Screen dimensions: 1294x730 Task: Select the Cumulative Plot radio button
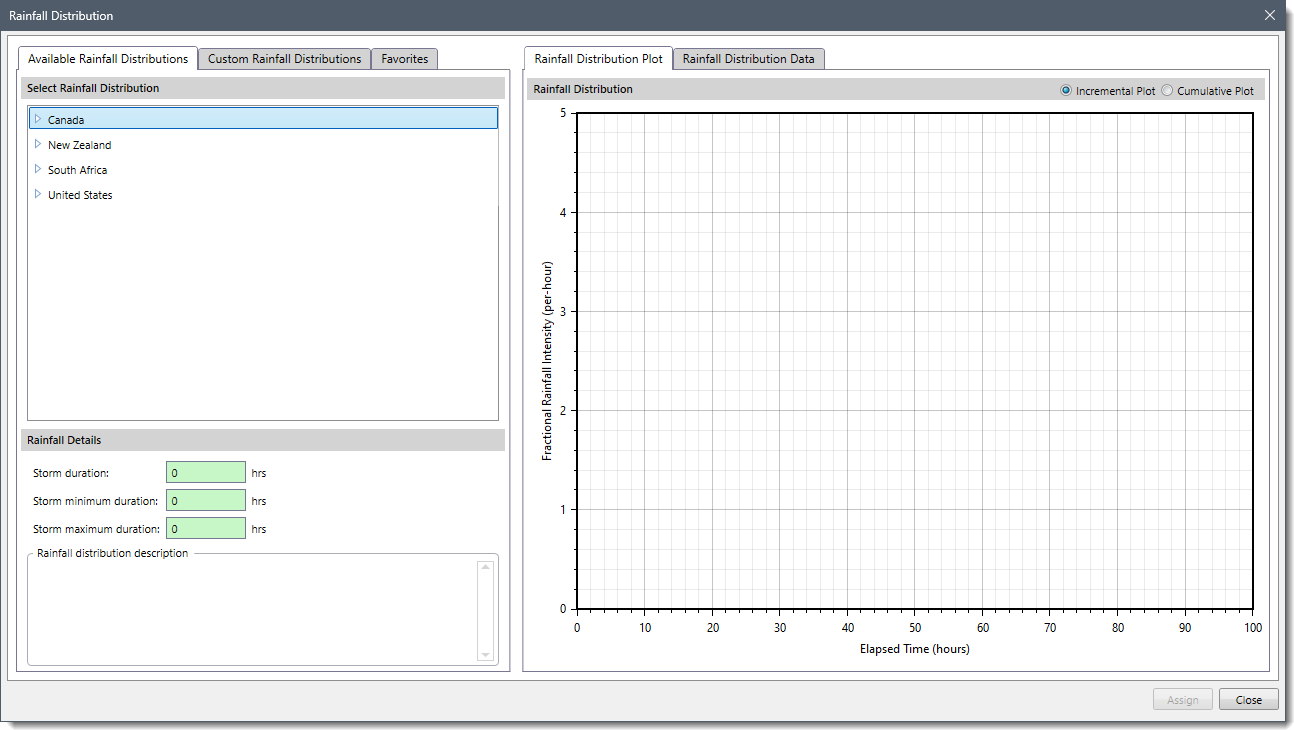pyautogui.click(x=1167, y=91)
